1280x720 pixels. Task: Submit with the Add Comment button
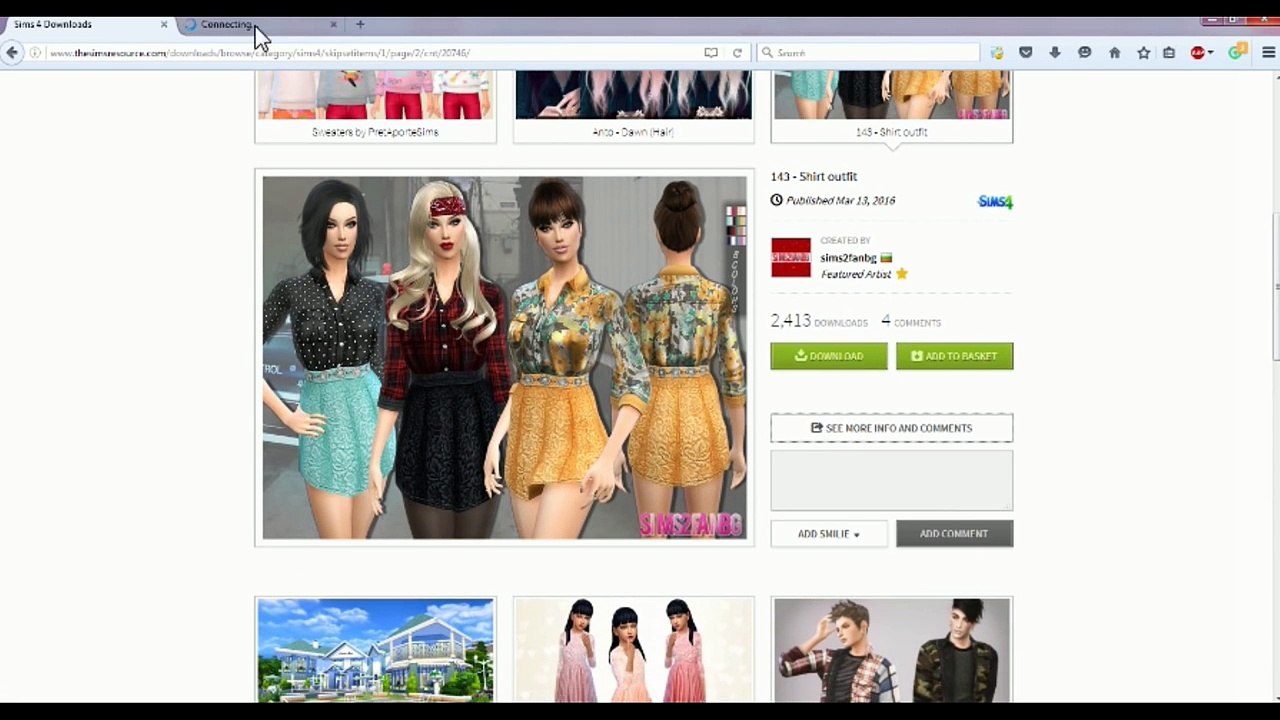(x=954, y=534)
